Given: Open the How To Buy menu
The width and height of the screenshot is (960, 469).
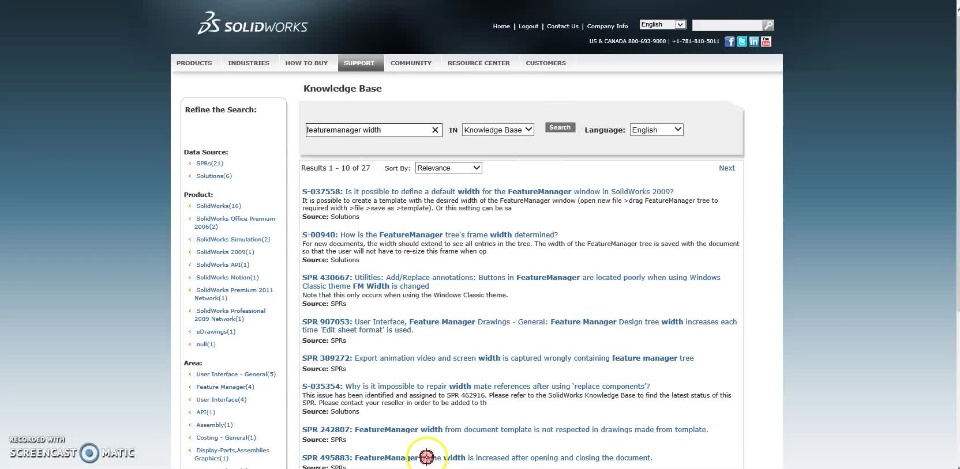Looking at the screenshot, I should [x=307, y=63].
